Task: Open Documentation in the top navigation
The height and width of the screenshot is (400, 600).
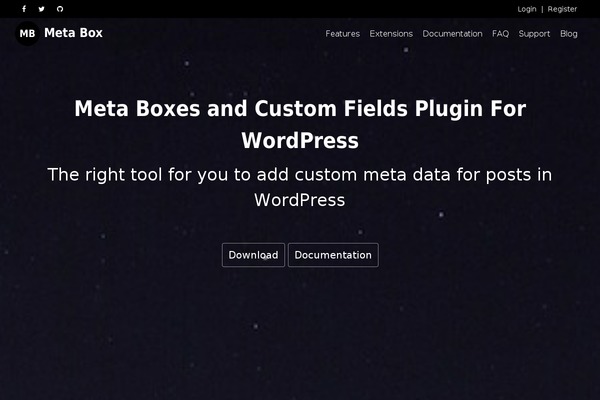Action: [452, 34]
